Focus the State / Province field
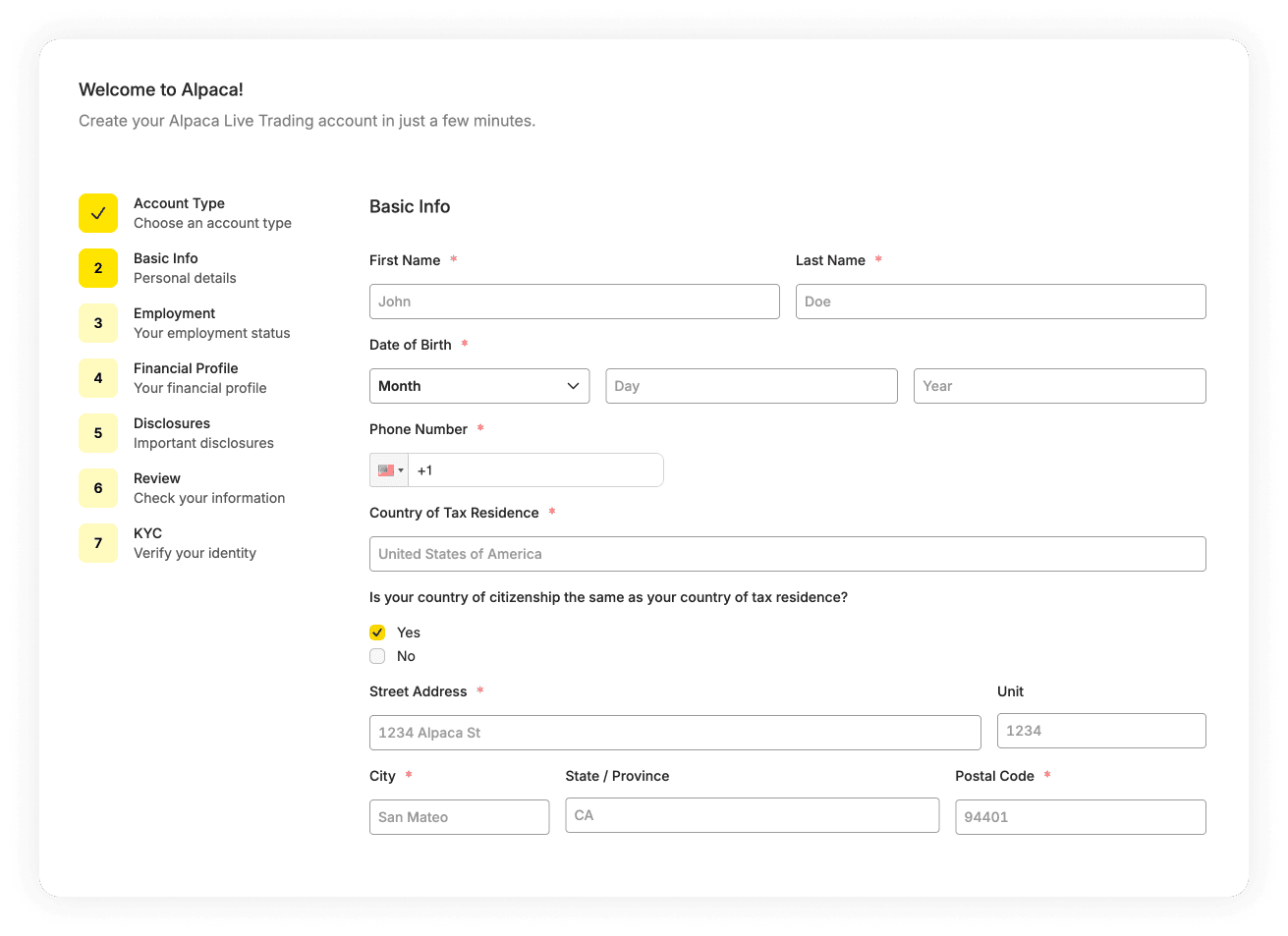Image resolution: width=1288 pixels, height=936 pixels. click(x=753, y=815)
